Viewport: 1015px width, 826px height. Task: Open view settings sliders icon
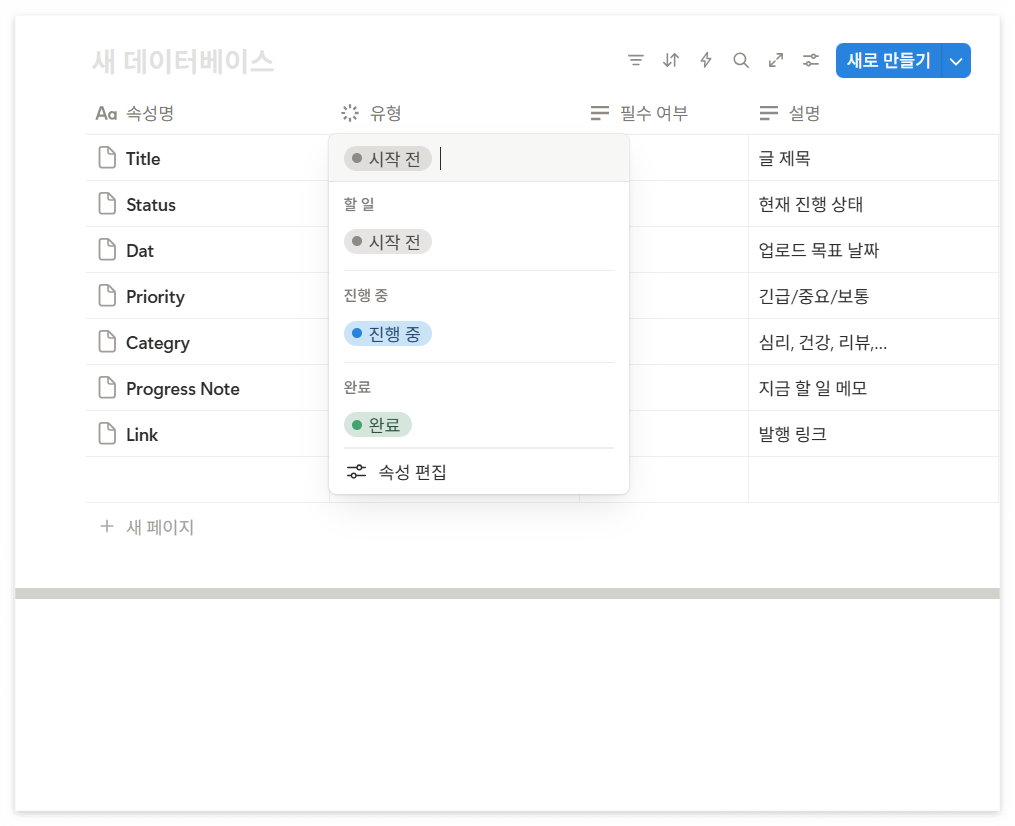[x=811, y=60]
